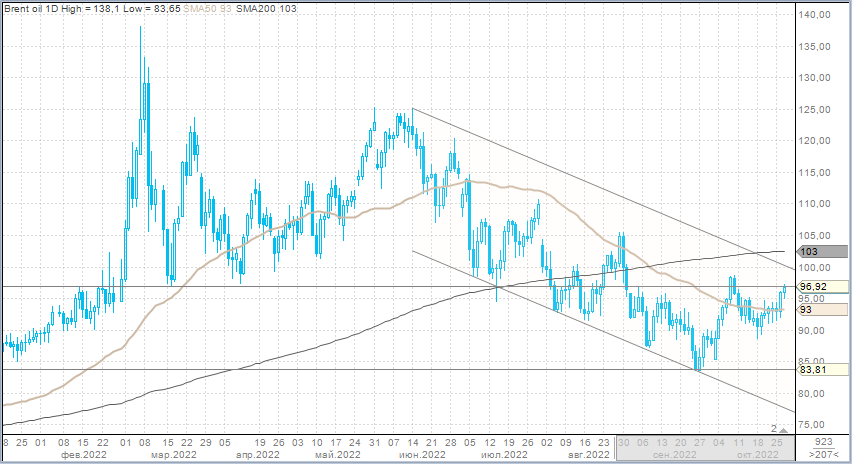Click the 140,00 price scale label
The width and height of the screenshot is (852, 464).
(x=818, y=15)
